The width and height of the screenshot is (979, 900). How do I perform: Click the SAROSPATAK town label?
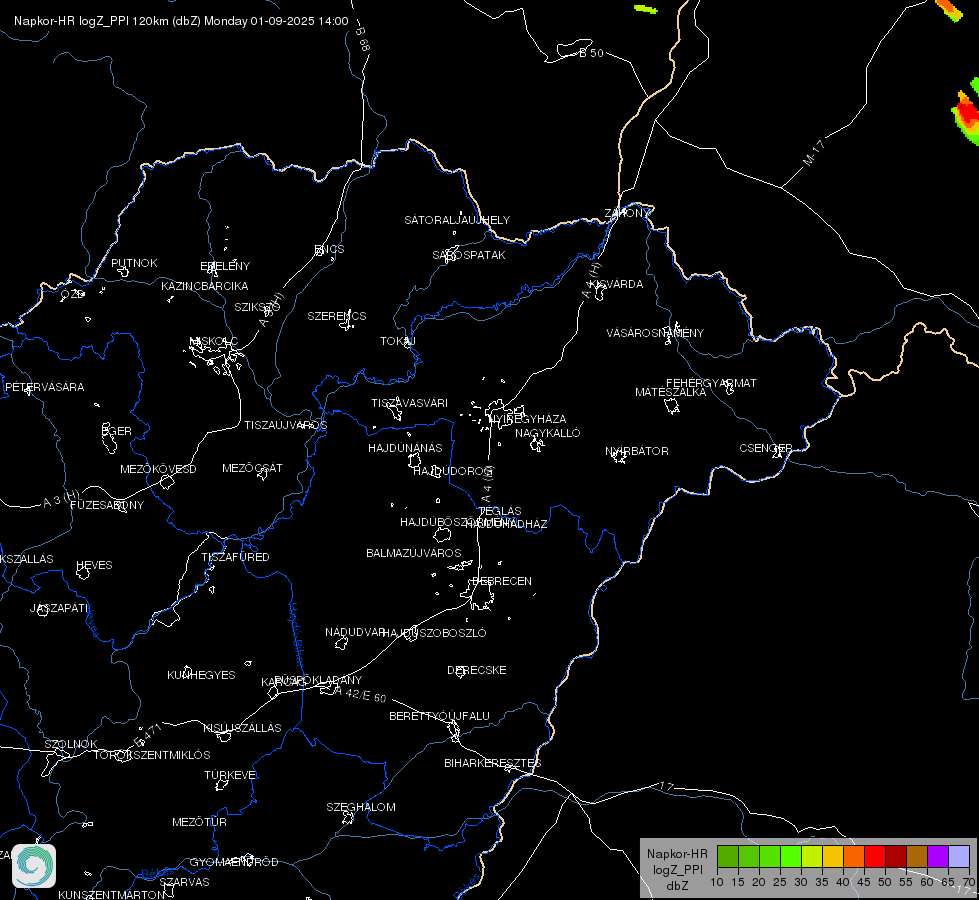point(469,255)
